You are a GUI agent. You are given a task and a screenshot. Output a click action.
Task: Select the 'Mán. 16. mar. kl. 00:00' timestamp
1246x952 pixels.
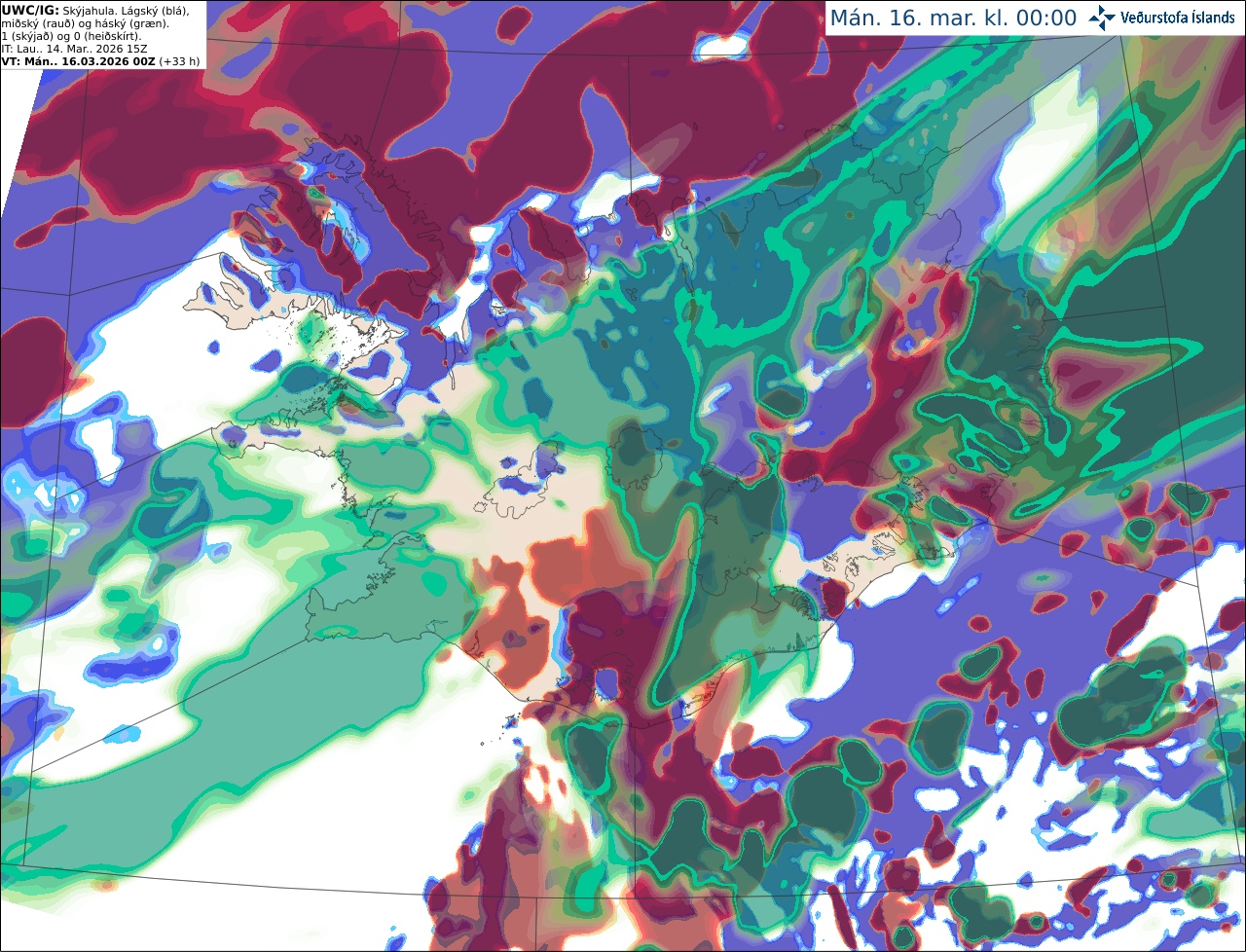(953, 18)
